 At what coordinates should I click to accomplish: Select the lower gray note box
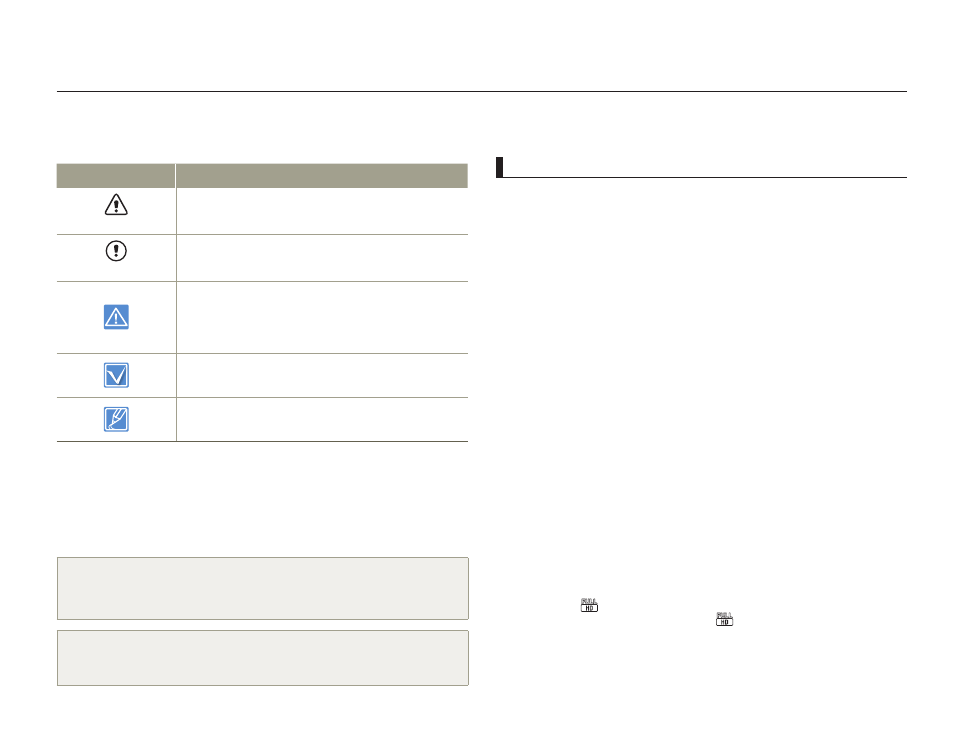[x=262, y=657]
